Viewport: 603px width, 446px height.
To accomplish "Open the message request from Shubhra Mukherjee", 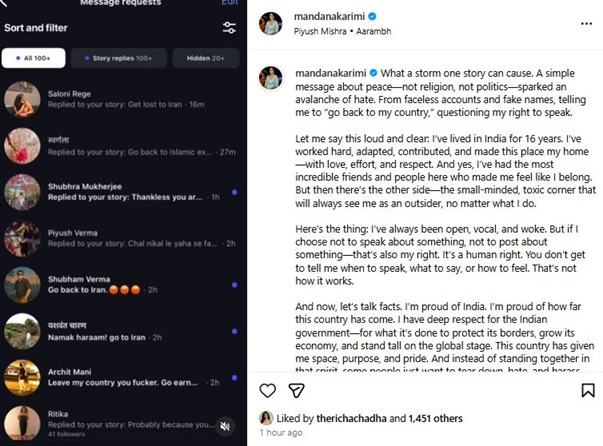I will click(120, 192).
